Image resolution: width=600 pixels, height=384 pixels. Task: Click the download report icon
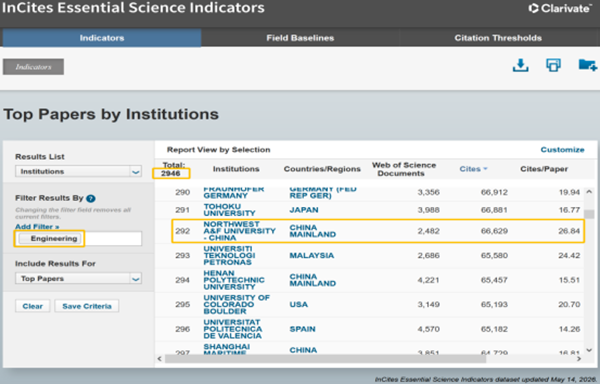click(x=520, y=65)
